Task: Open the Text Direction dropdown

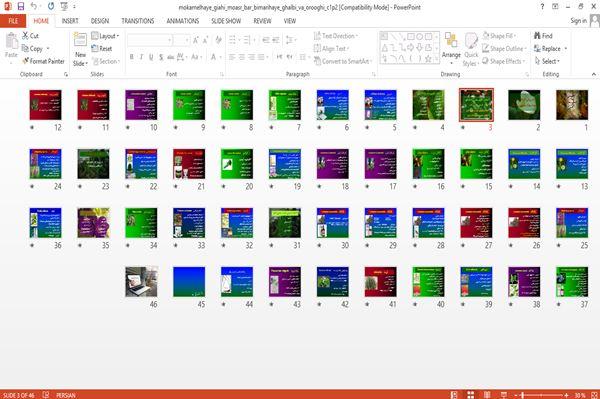Action: [x=336, y=36]
